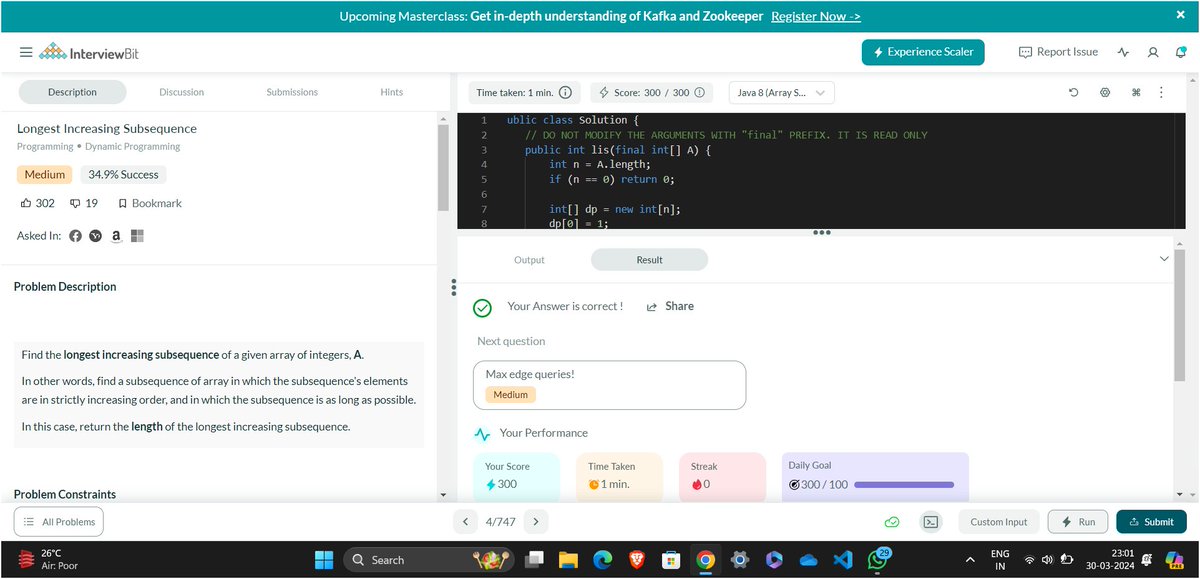Click Report Issue
This screenshot has height=579, width=1200.
pos(1058,52)
